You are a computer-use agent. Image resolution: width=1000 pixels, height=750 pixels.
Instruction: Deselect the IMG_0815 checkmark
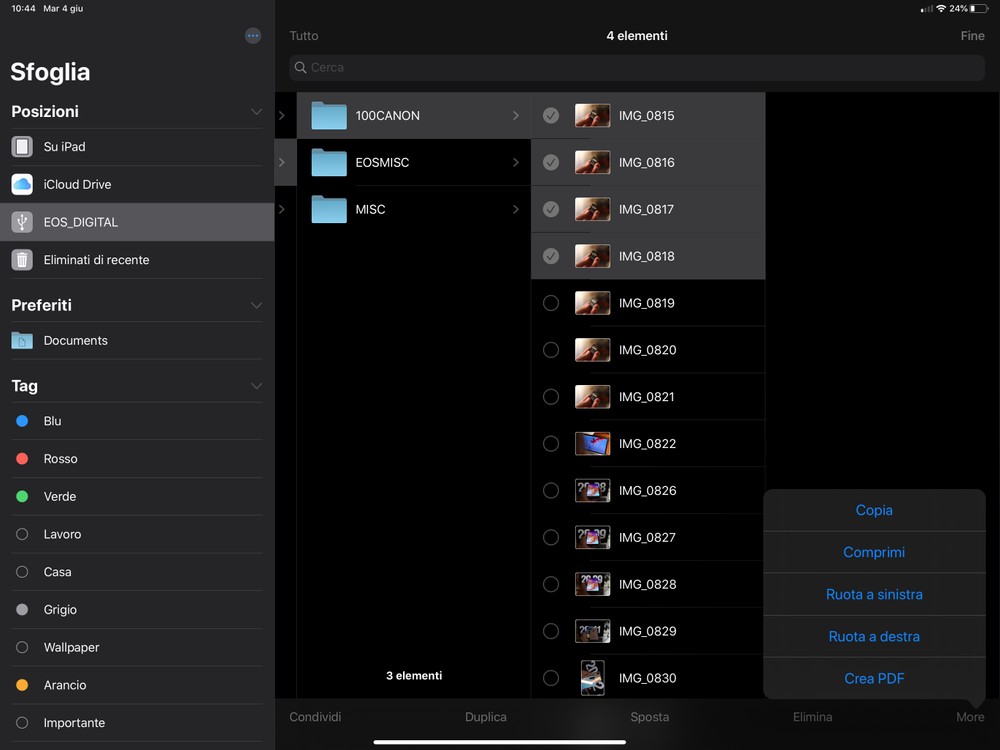[x=551, y=115]
